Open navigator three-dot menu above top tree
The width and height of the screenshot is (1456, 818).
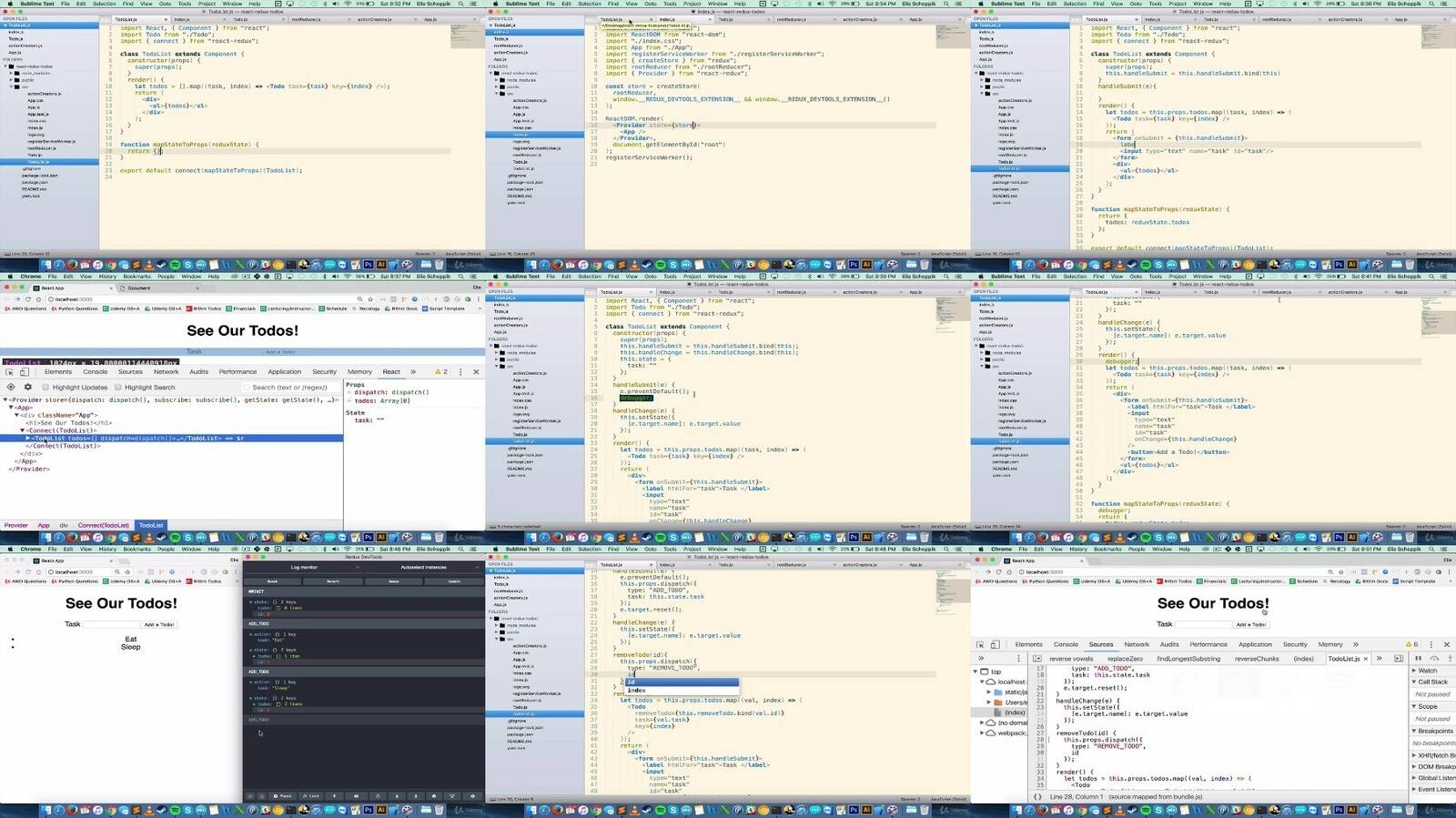pyautogui.click(x=1019, y=658)
